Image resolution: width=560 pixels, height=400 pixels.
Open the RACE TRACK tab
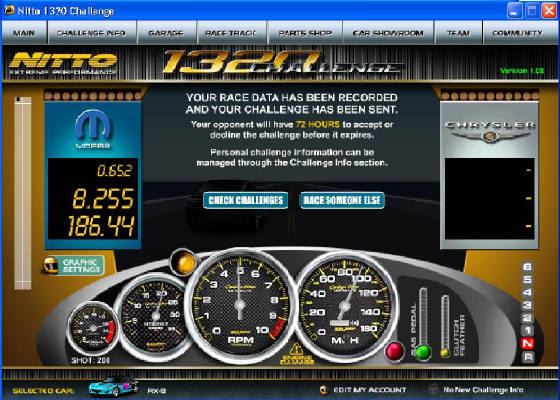[231, 33]
